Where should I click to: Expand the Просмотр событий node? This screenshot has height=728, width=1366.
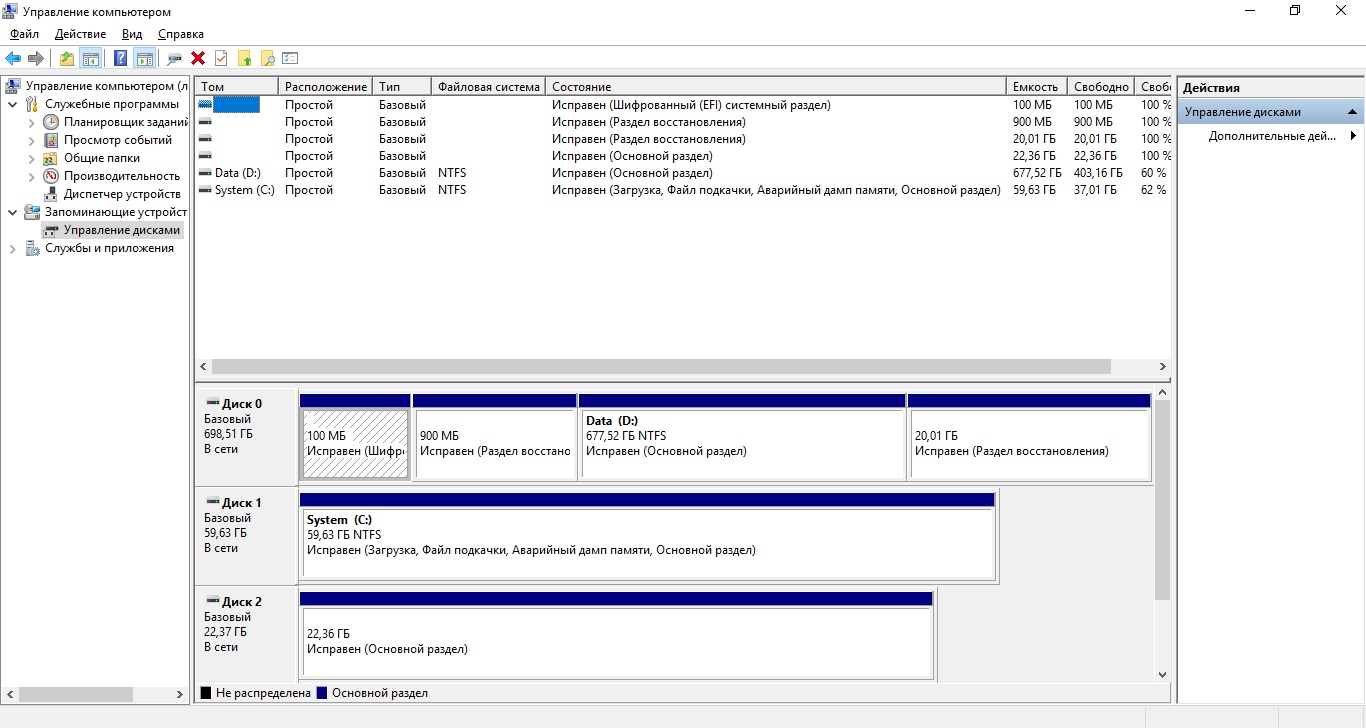pos(32,140)
